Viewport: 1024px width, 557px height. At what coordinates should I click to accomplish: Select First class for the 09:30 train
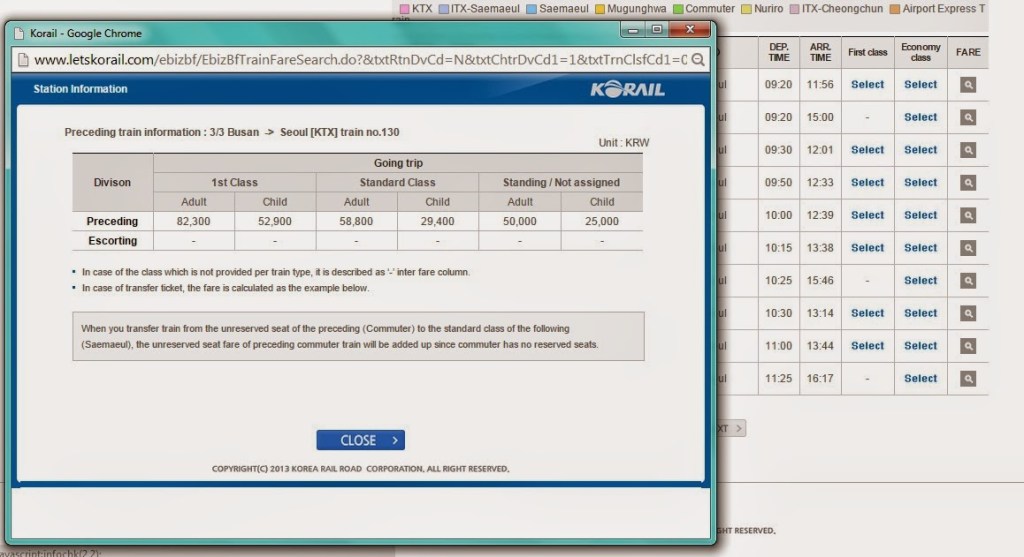click(x=867, y=150)
